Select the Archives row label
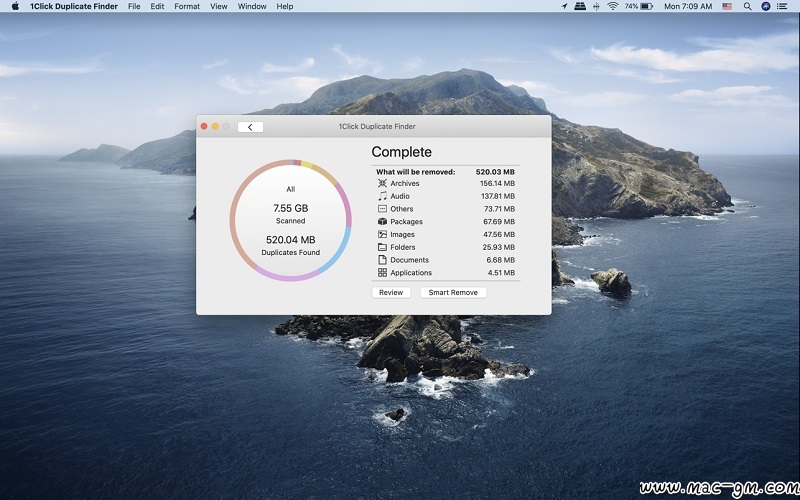This screenshot has height=500, width=800. point(405,183)
